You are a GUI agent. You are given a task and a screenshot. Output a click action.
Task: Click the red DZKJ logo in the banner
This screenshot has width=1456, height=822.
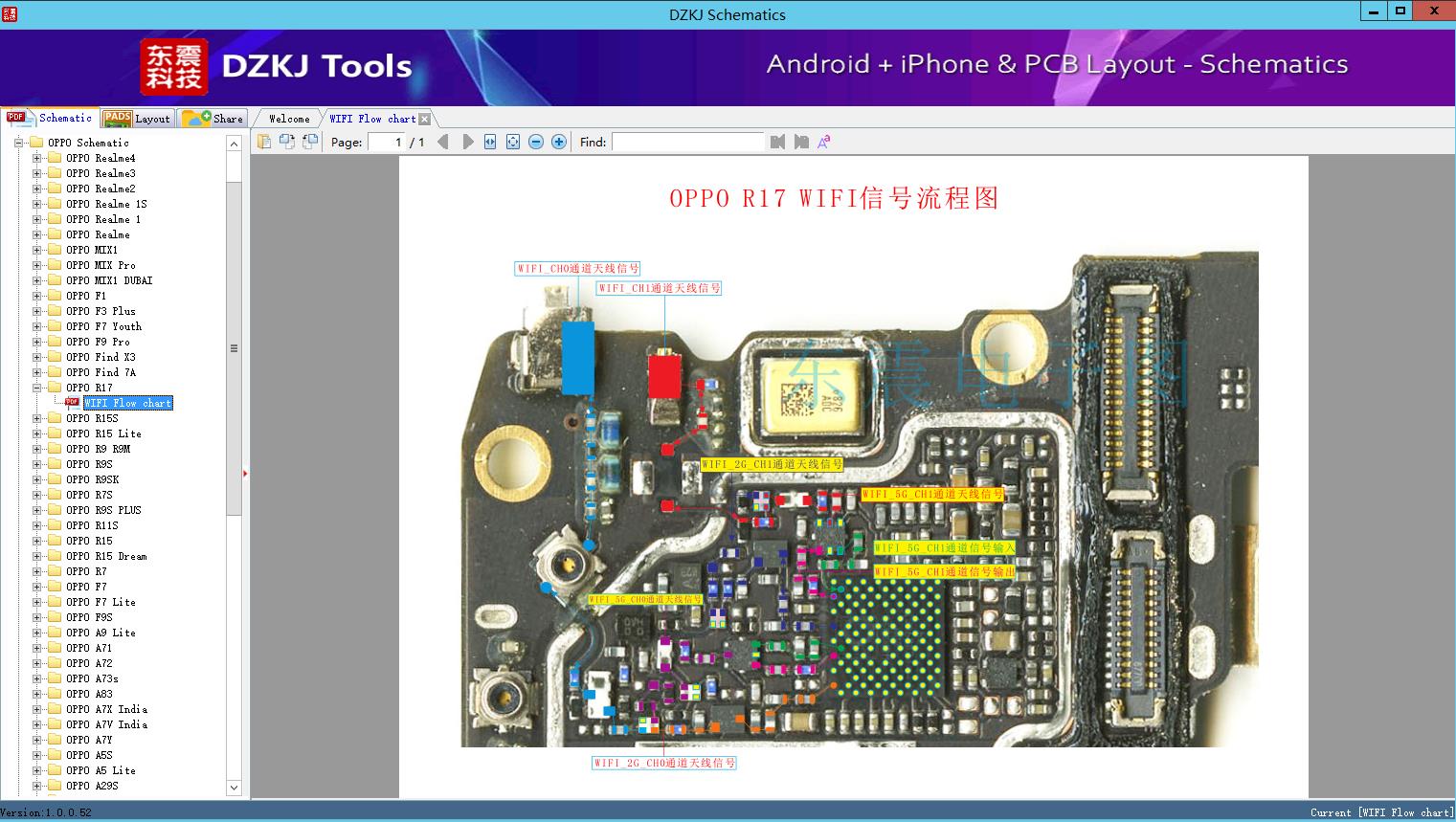coord(173,67)
